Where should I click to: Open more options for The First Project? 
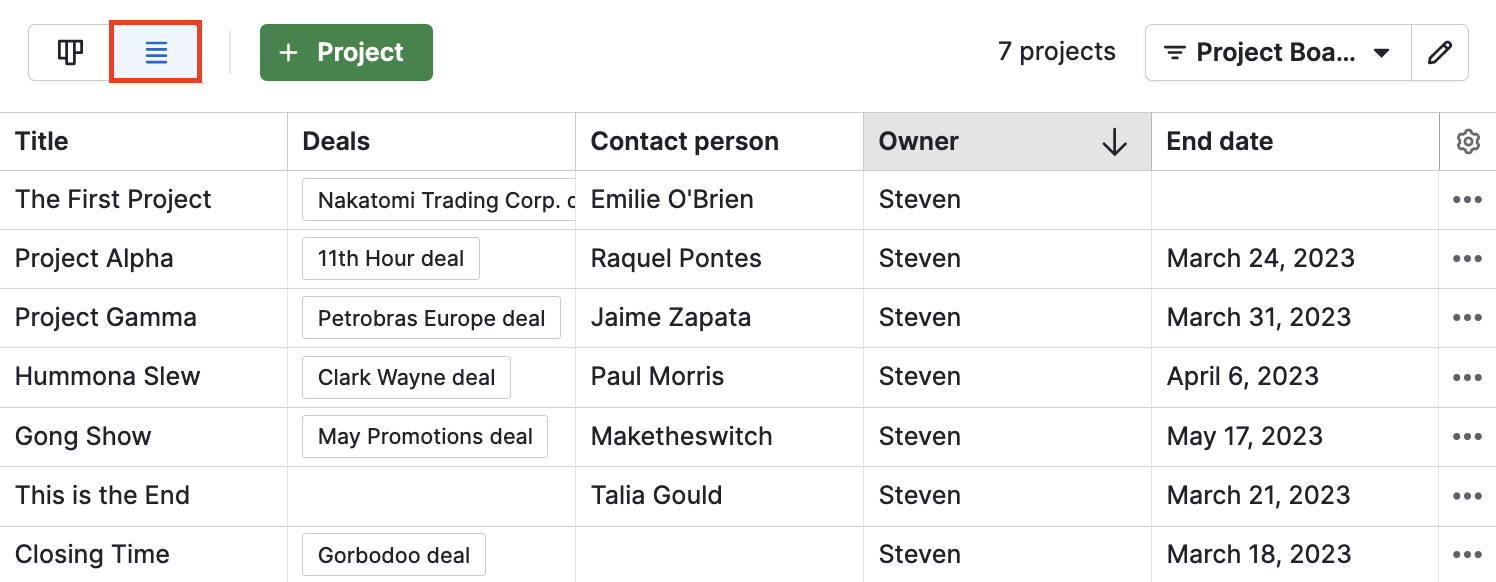point(1467,200)
